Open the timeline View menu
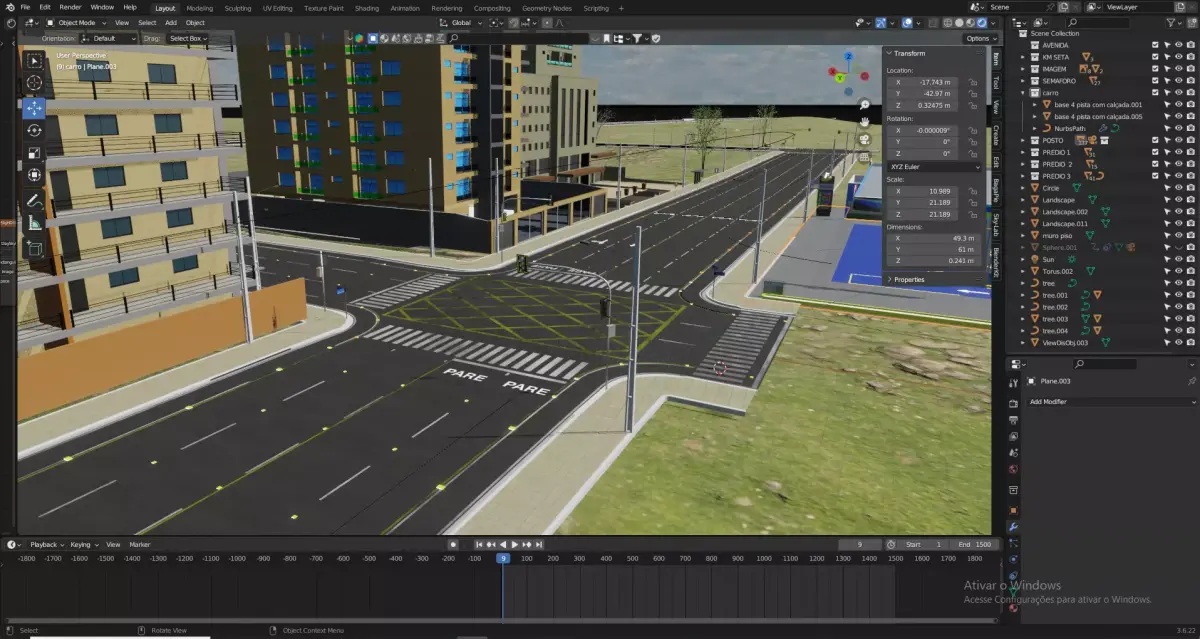Image resolution: width=1200 pixels, height=639 pixels. tap(113, 545)
